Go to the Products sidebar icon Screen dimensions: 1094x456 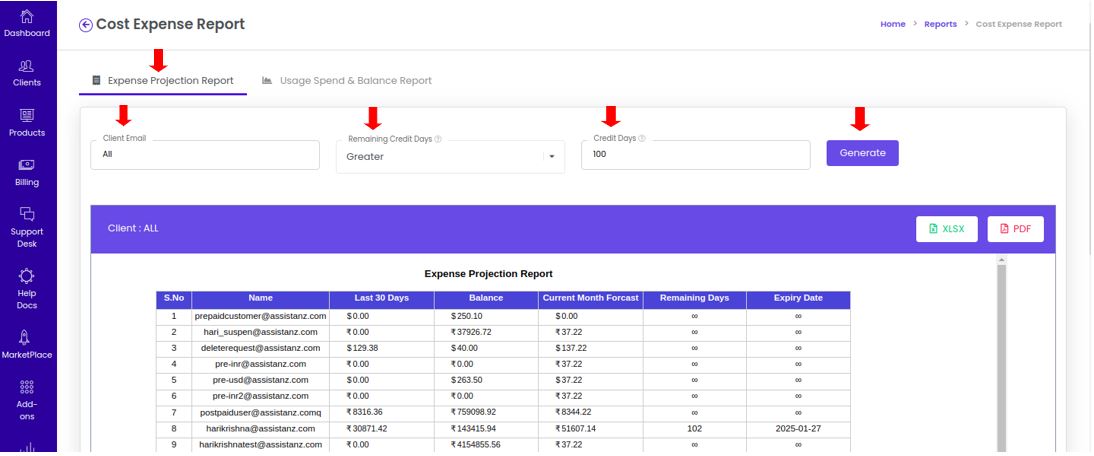coord(27,116)
